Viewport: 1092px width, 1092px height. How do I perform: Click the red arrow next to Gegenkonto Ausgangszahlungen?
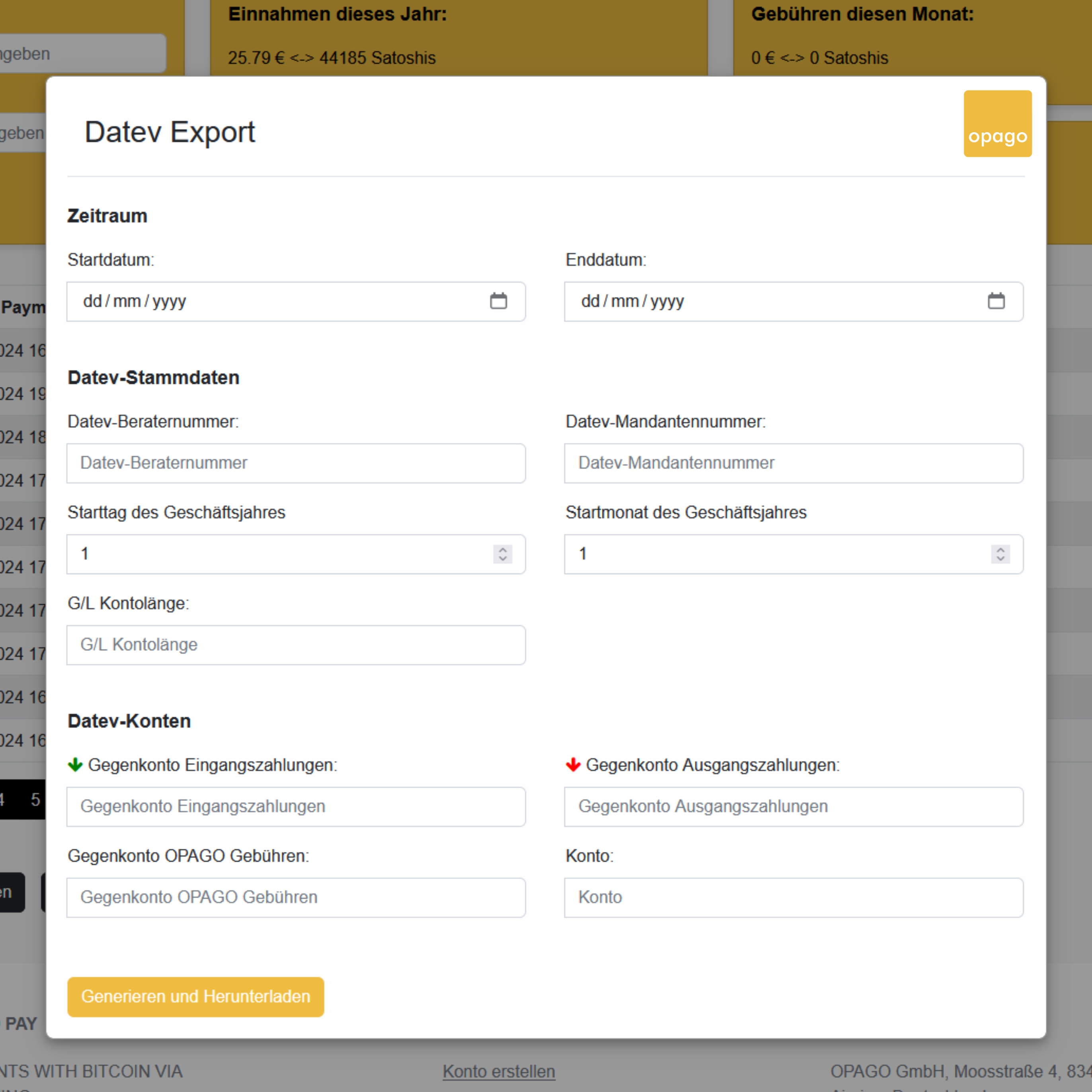(573, 765)
